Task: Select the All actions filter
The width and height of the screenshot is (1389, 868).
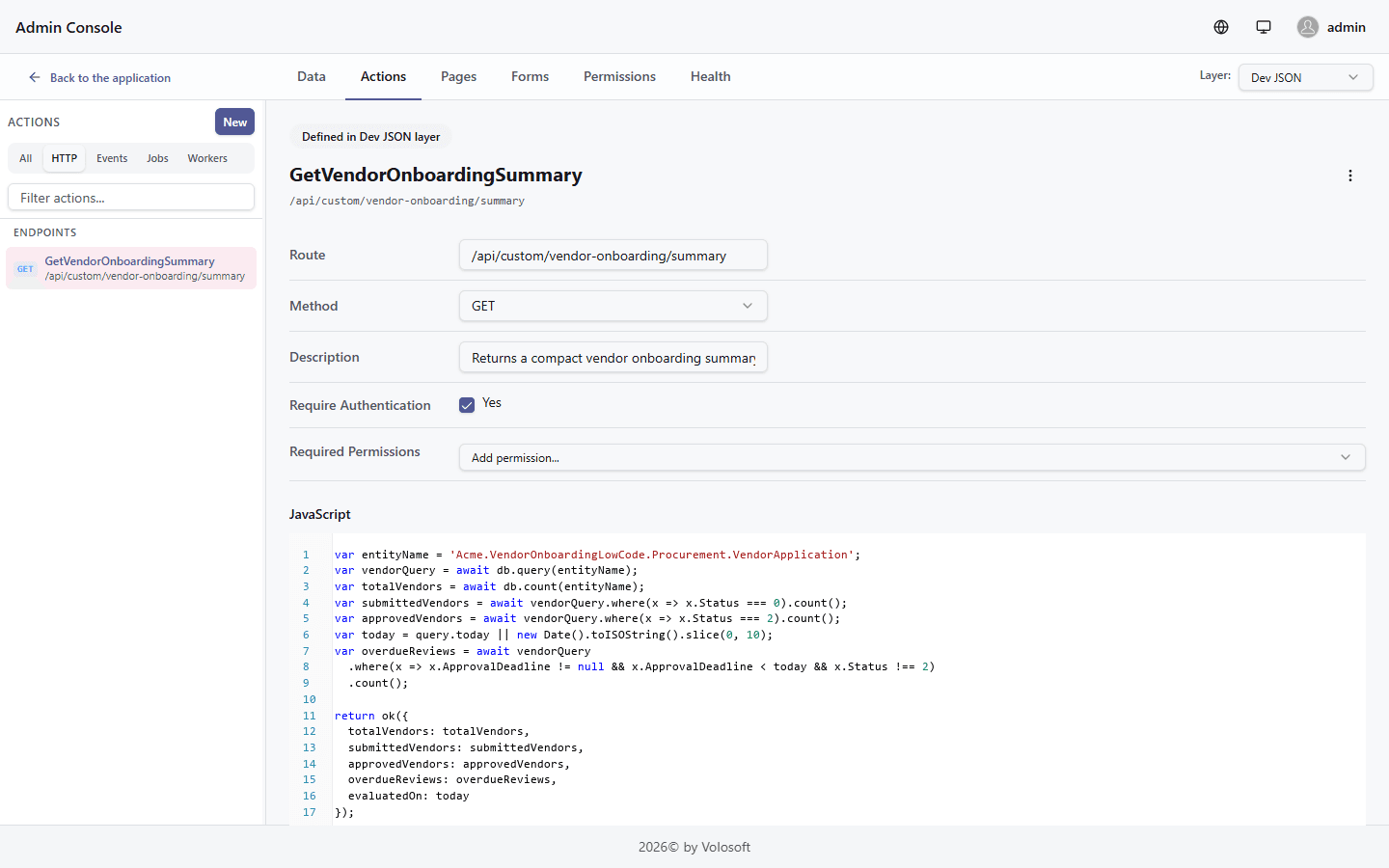Action: [x=26, y=158]
